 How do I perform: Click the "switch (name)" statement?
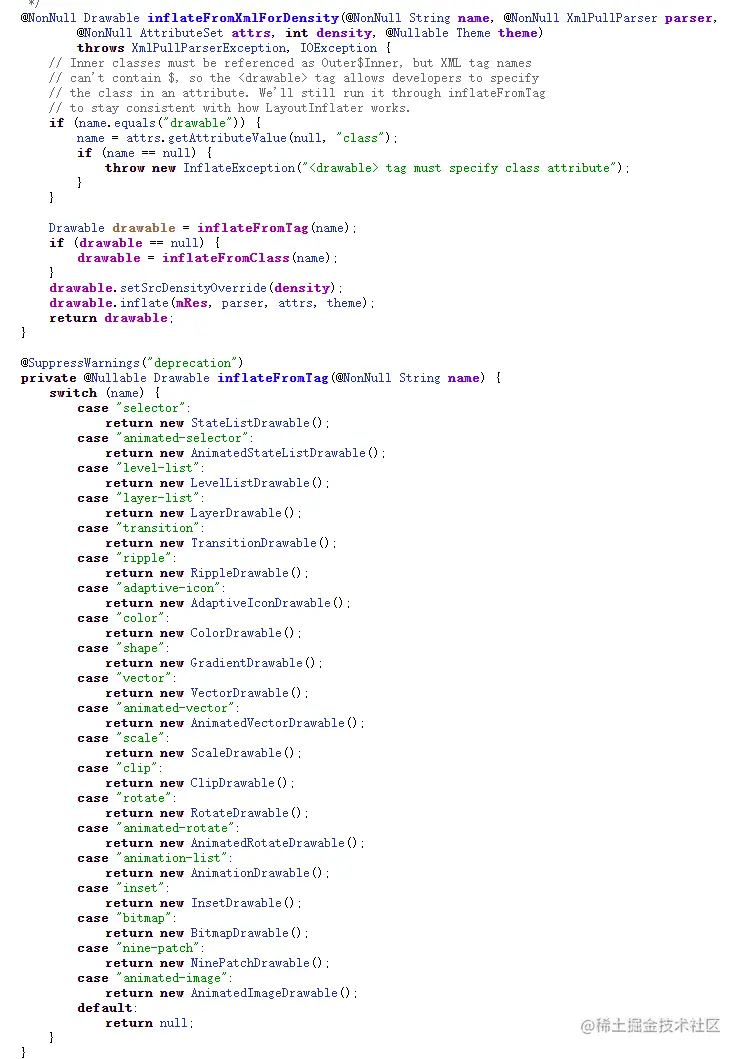click(x=97, y=393)
